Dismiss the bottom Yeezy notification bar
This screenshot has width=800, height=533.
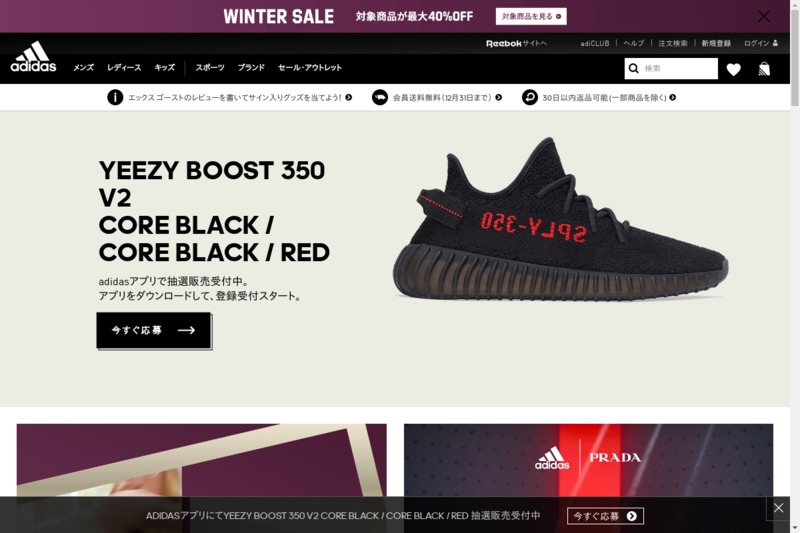[x=778, y=507]
